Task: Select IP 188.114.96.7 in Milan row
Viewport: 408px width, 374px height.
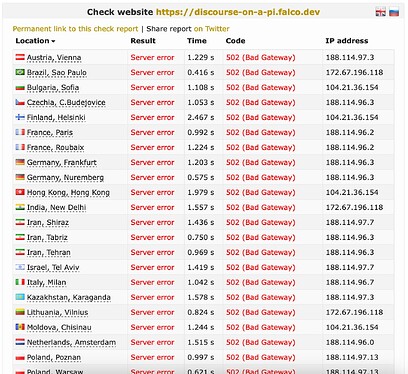Action: tap(350, 283)
